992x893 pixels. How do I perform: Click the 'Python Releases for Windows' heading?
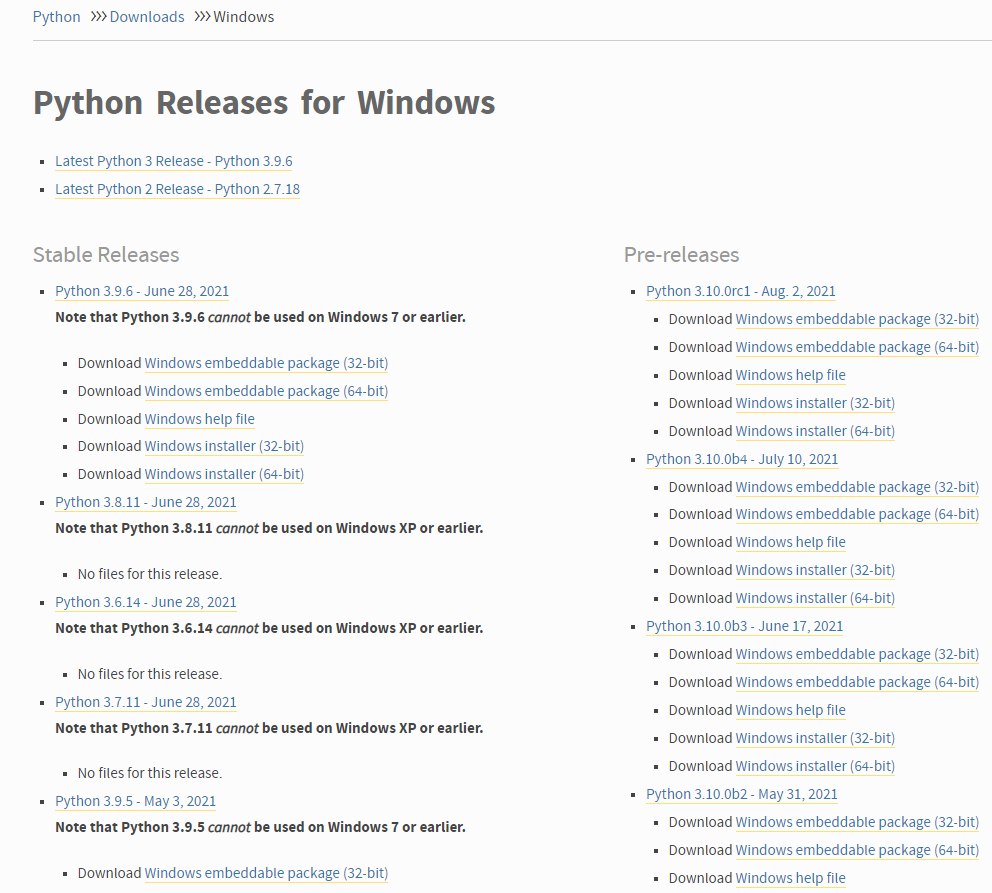point(264,103)
